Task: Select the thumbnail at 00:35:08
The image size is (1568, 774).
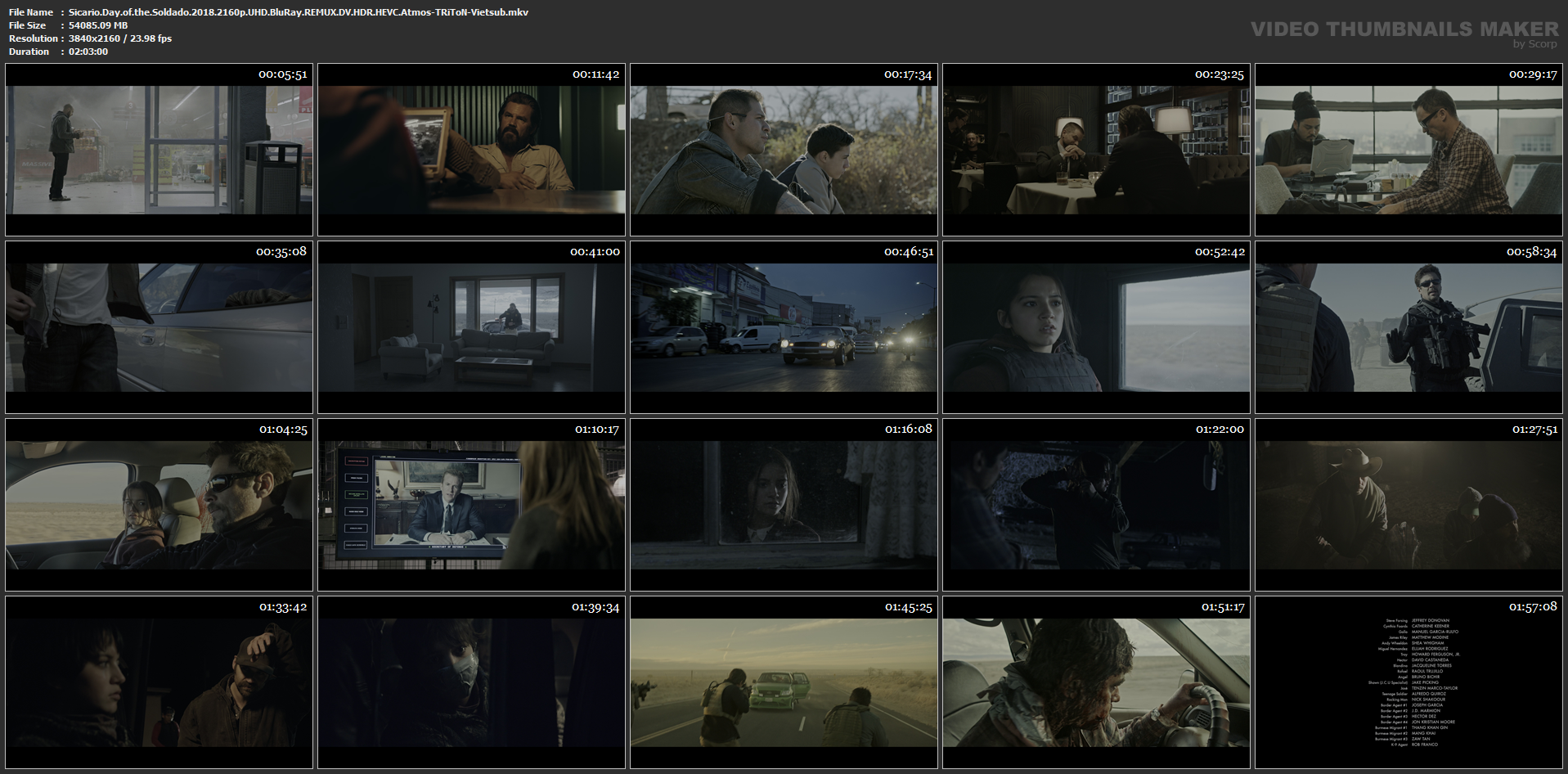Action: [159, 327]
